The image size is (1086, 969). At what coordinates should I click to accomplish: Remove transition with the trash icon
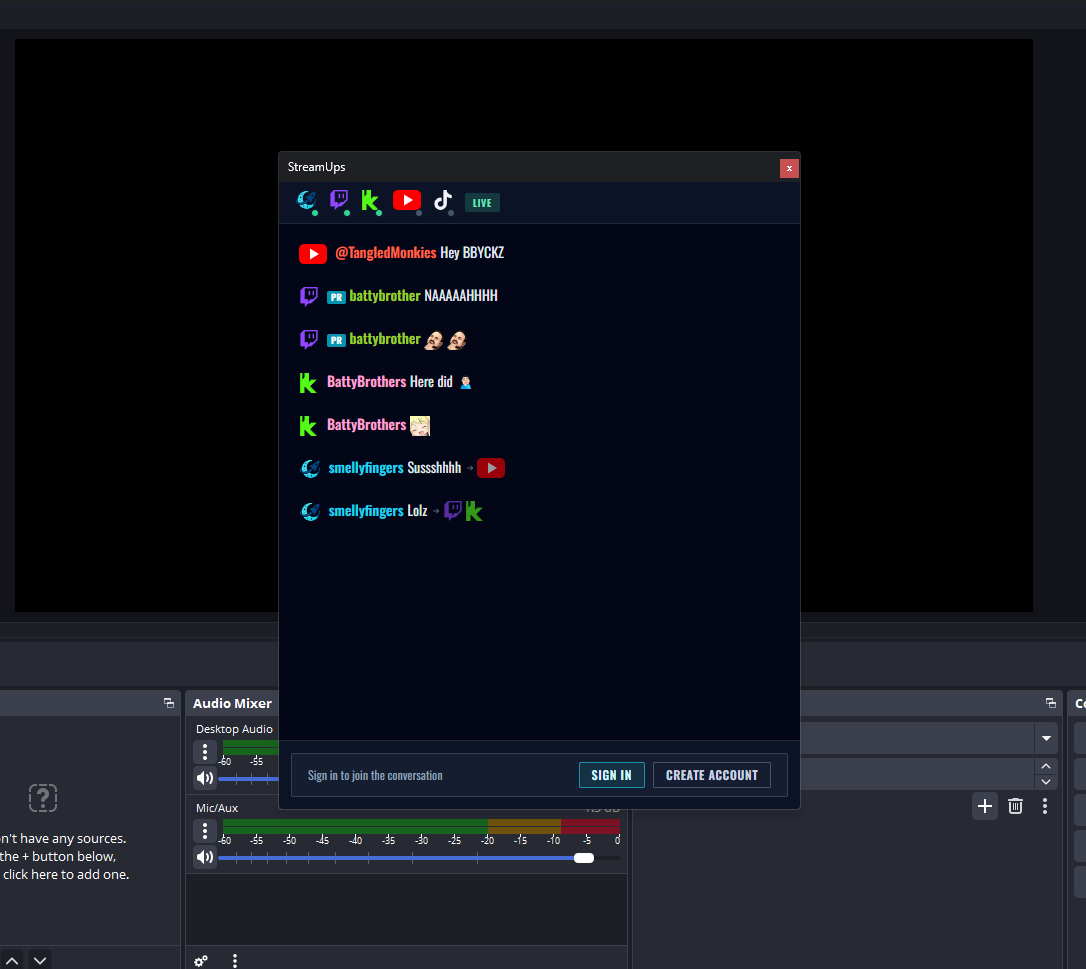[x=1015, y=806]
